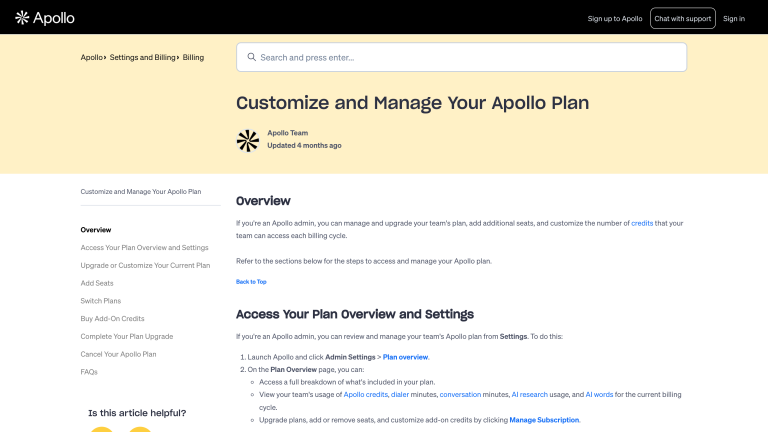Click Apollo Team author name
The height and width of the screenshot is (432, 768).
tap(288, 133)
